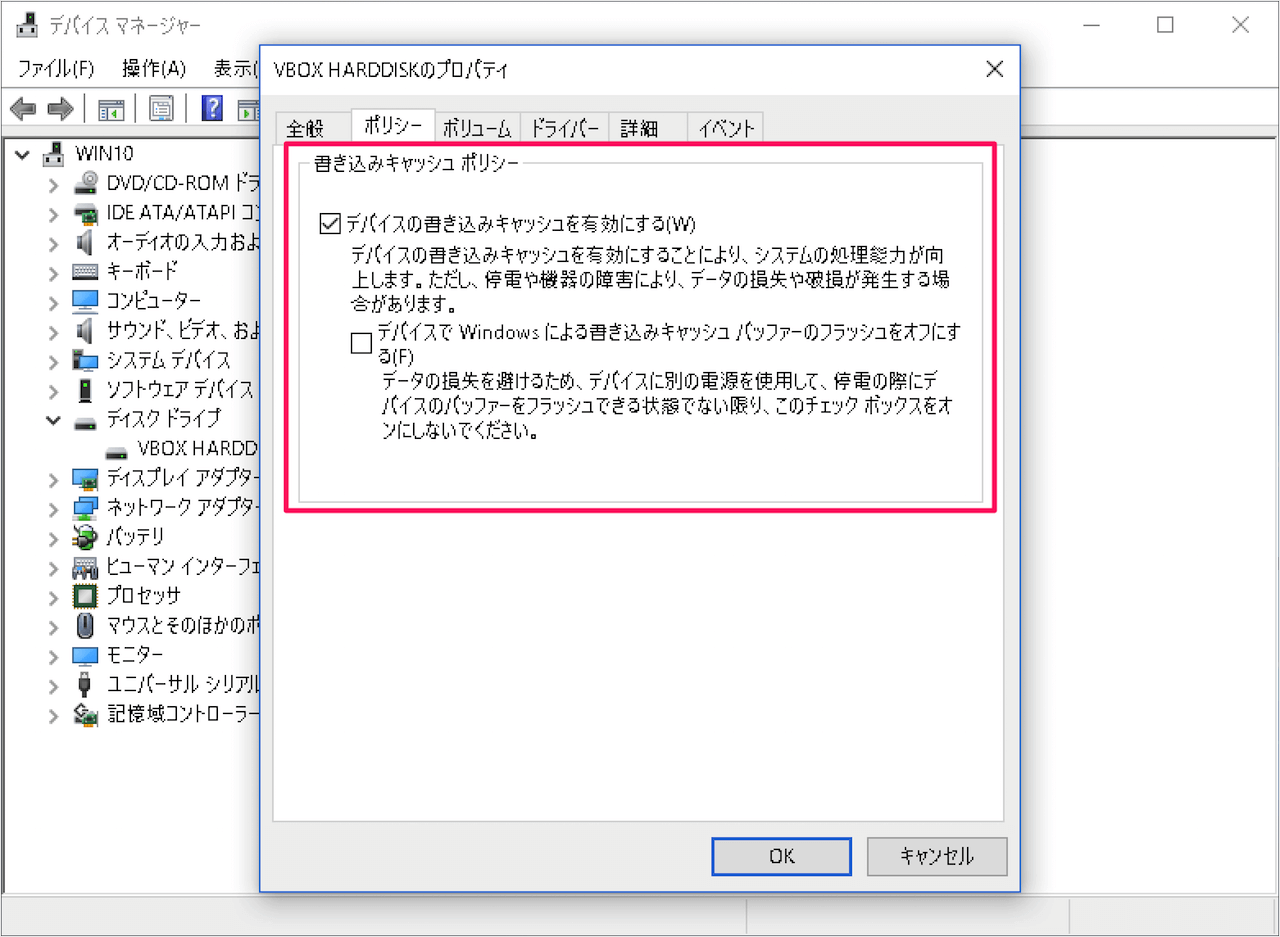Image resolution: width=1280 pixels, height=937 pixels.
Task: Click the display adapters (ディスプレイ アダプター) icon
Action: click(x=86, y=478)
